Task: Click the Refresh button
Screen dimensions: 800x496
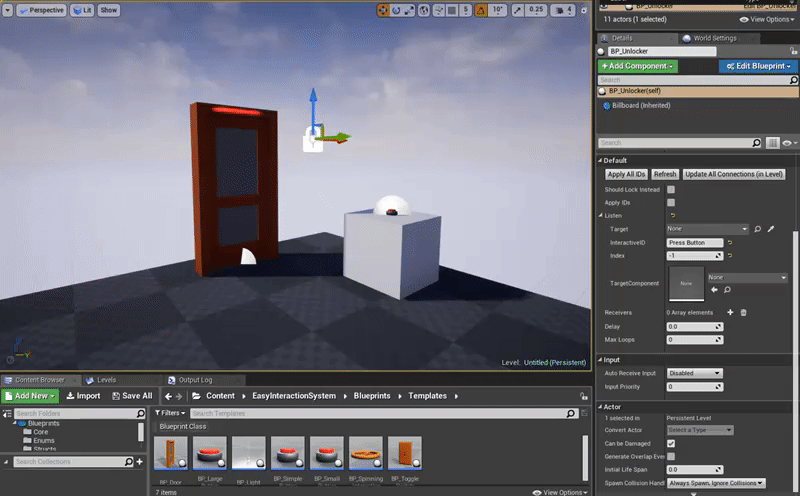Action: click(665, 175)
